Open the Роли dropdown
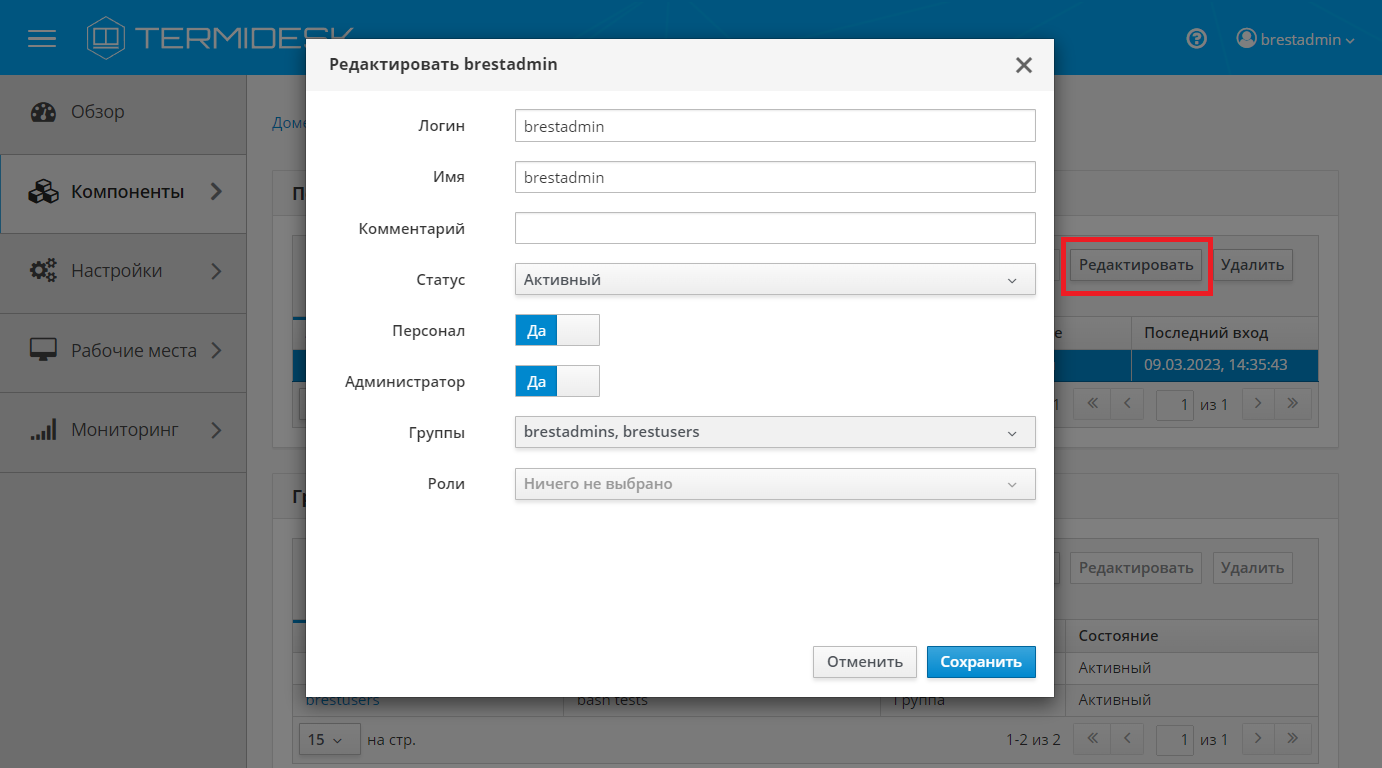The image size is (1382, 768). pyautogui.click(x=774, y=484)
